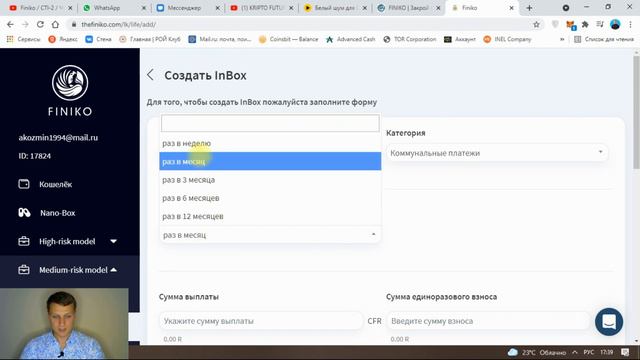The width and height of the screenshot is (640, 360).
Task: Click the dropdown search field
Action: point(270,123)
